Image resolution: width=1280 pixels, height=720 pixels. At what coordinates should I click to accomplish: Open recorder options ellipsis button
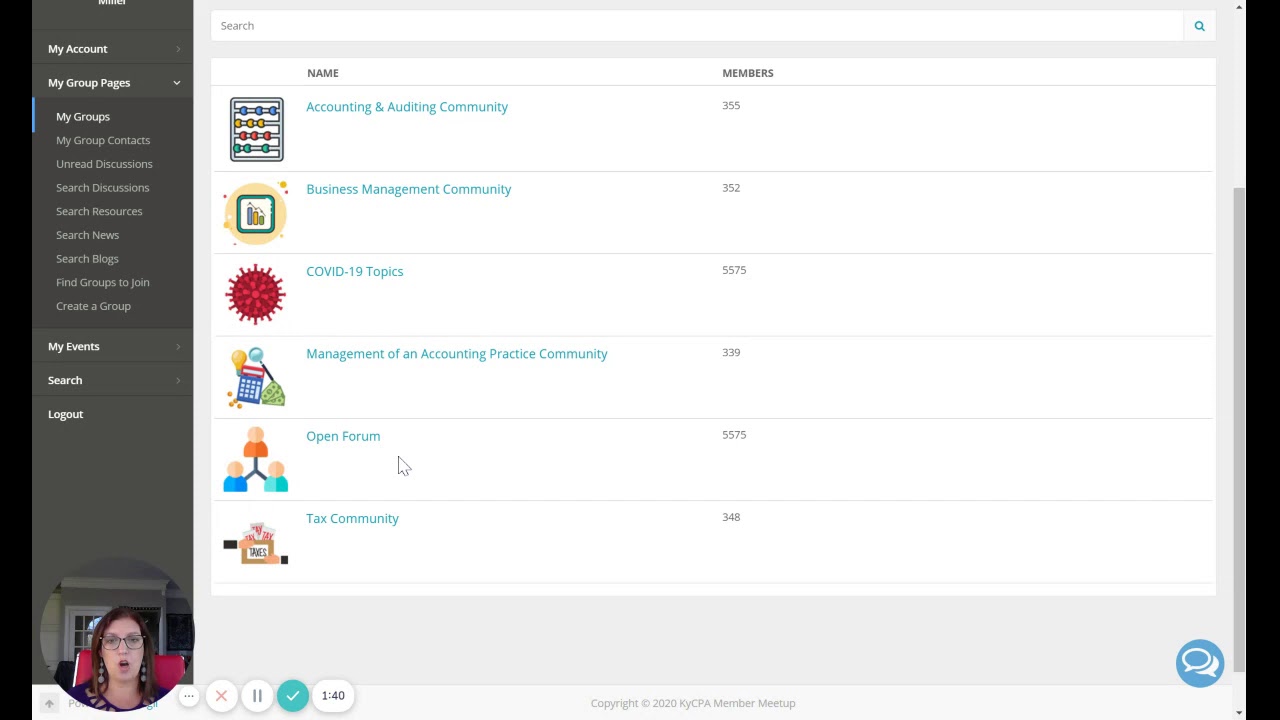tap(189, 696)
